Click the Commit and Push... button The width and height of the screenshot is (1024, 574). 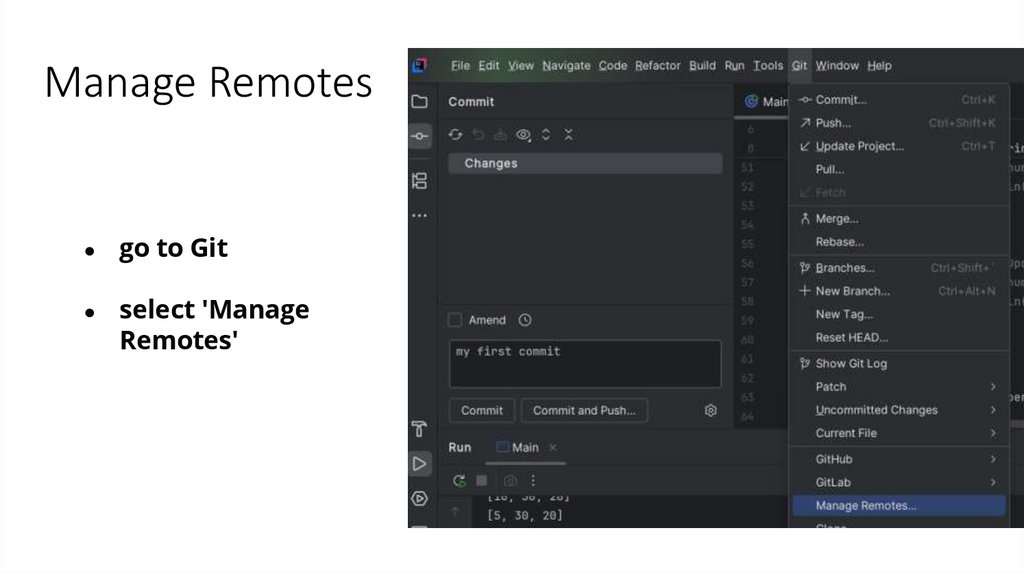584,410
